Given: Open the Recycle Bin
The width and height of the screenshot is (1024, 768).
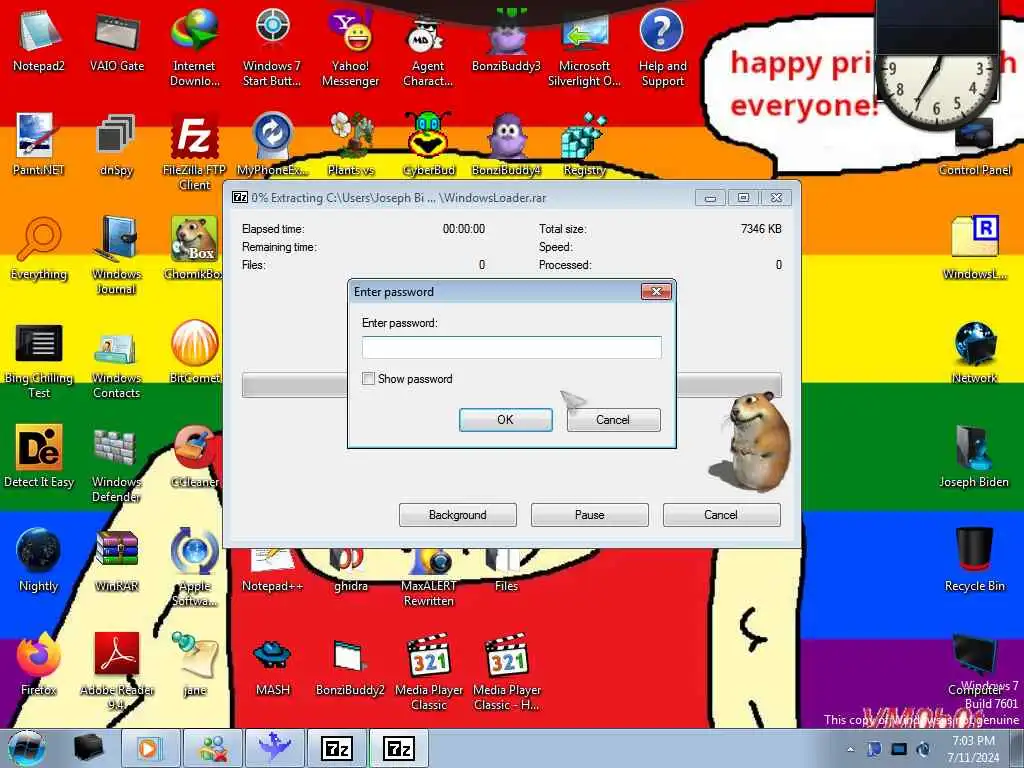Looking at the screenshot, I should pos(974,560).
